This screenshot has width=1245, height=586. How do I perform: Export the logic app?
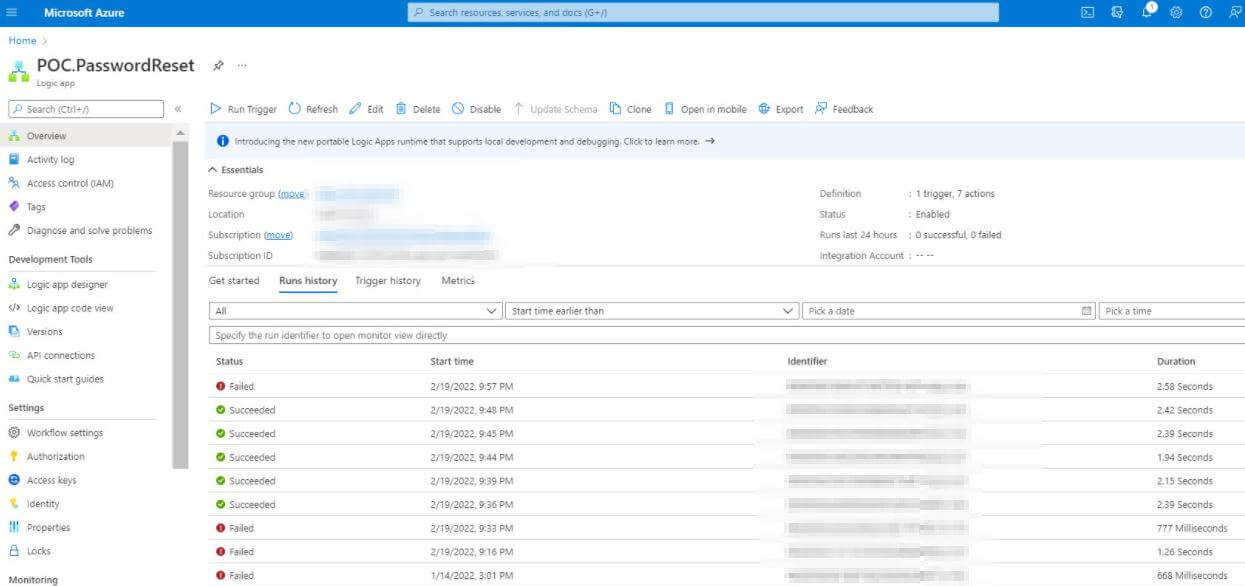(x=780, y=109)
